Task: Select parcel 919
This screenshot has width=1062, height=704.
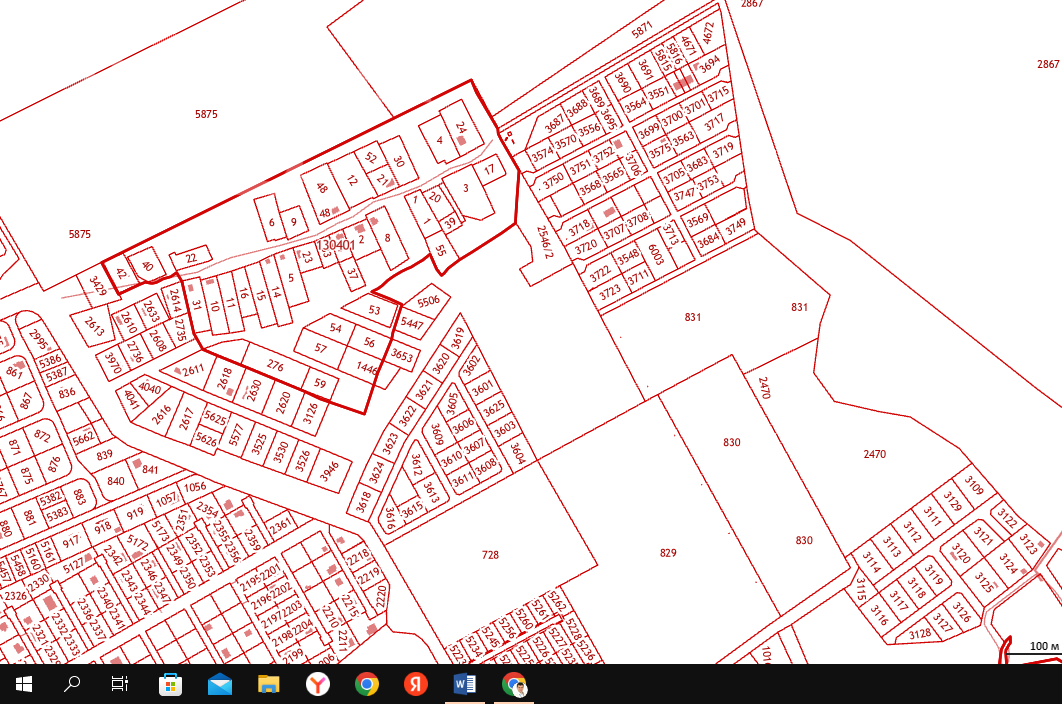Action: point(134,513)
